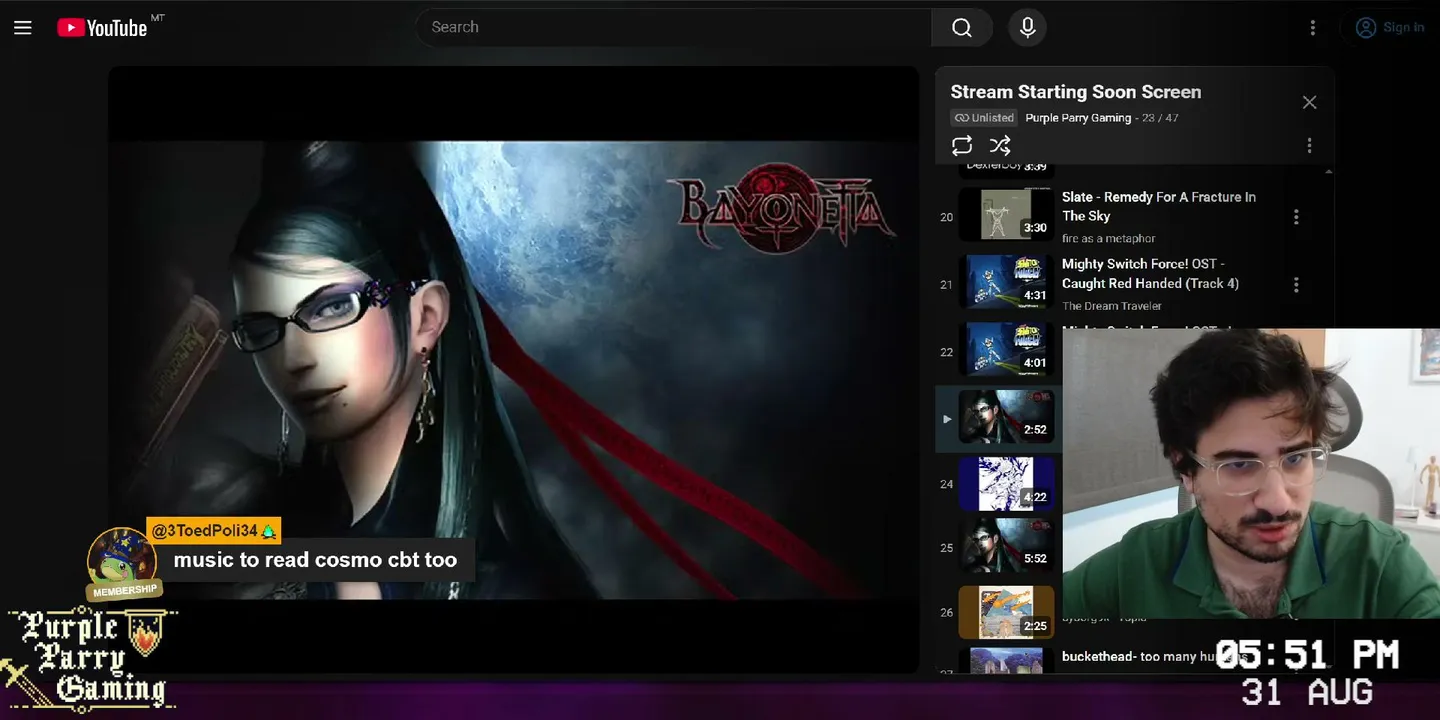Open the YouTube guide hamburger menu
This screenshot has width=1440, height=720.
click(23, 28)
